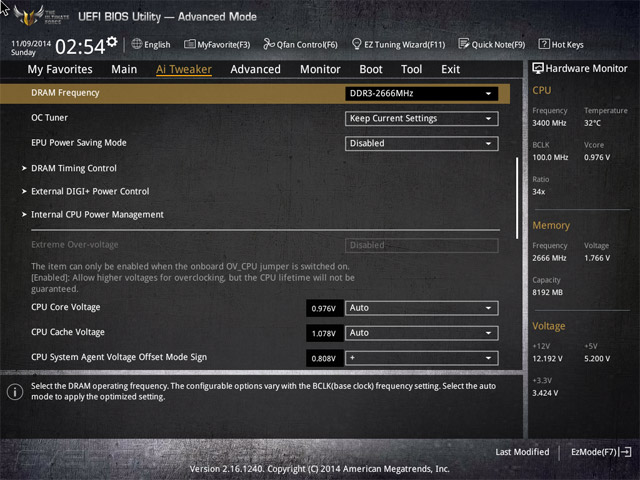Go to the Advanced tab
The width and height of the screenshot is (640, 480).
pyautogui.click(x=256, y=69)
